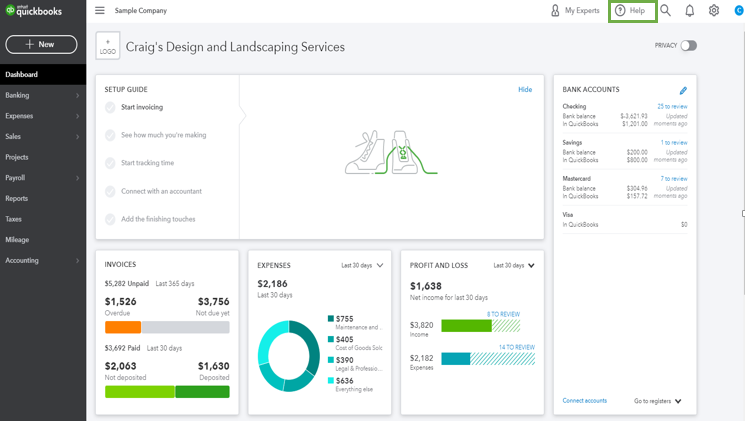The height and width of the screenshot is (421, 745).
Task: Check the See how much you're making circle
Action: coord(110,135)
